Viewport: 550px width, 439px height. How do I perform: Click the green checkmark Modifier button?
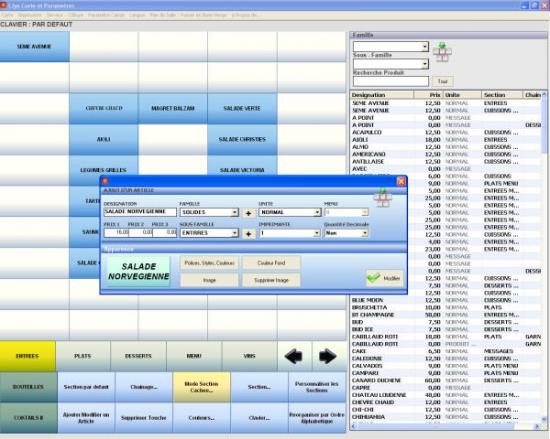[x=385, y=278]
